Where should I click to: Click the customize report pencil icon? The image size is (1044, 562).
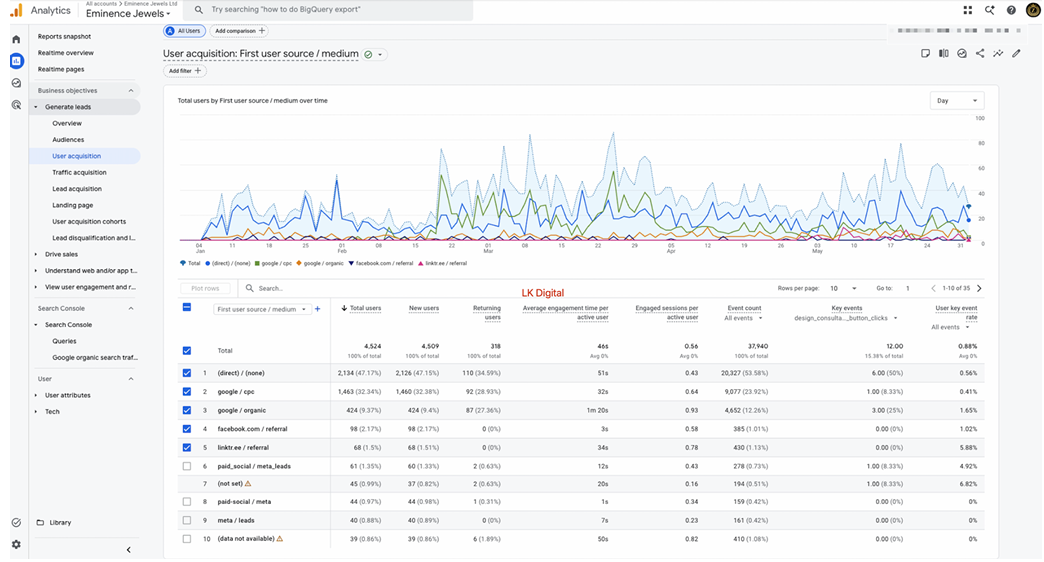coord(1016,54)
